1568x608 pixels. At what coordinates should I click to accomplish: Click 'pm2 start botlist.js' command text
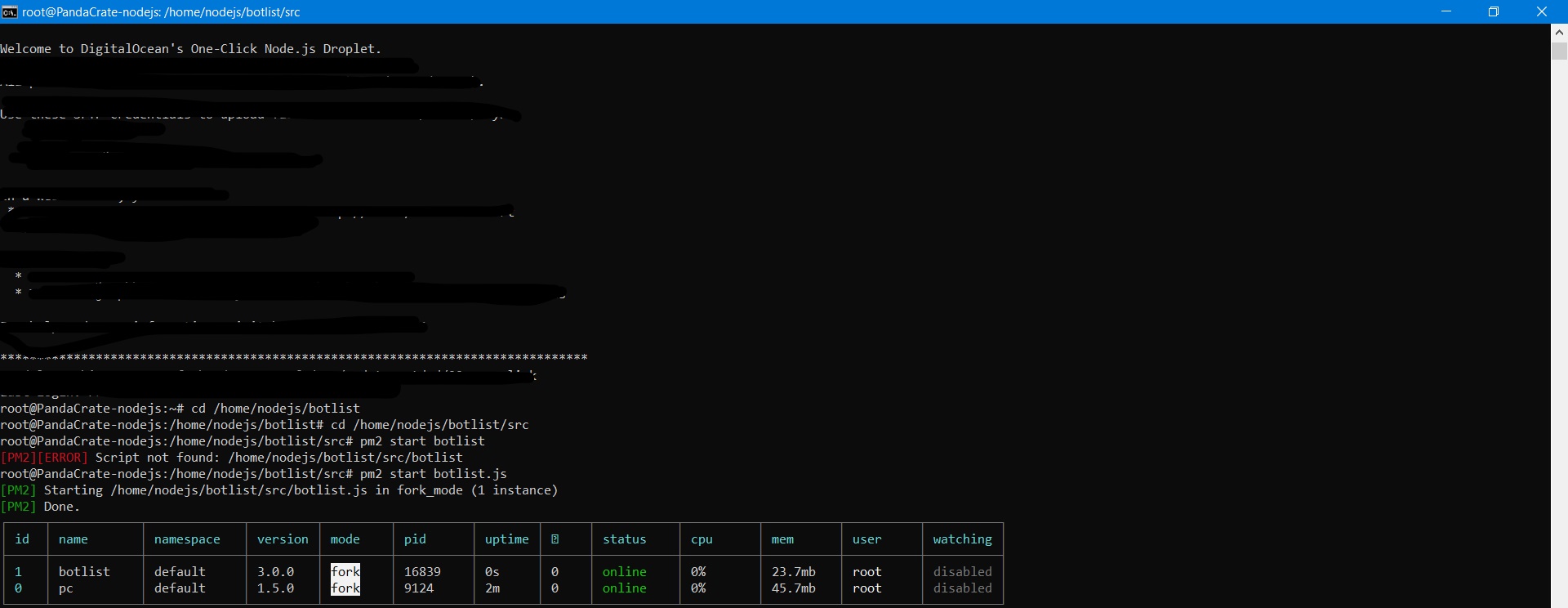click(434, 474)
